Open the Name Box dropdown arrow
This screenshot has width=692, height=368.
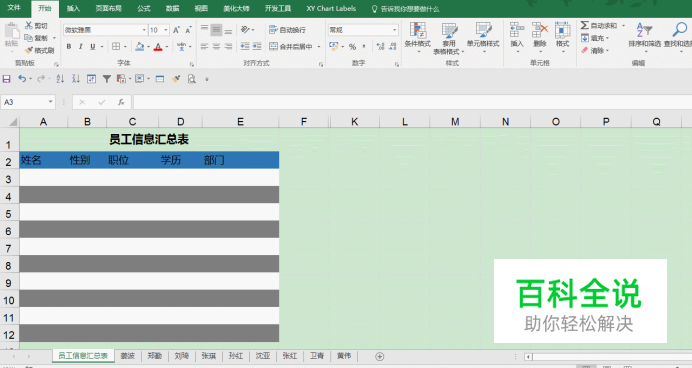50,102
